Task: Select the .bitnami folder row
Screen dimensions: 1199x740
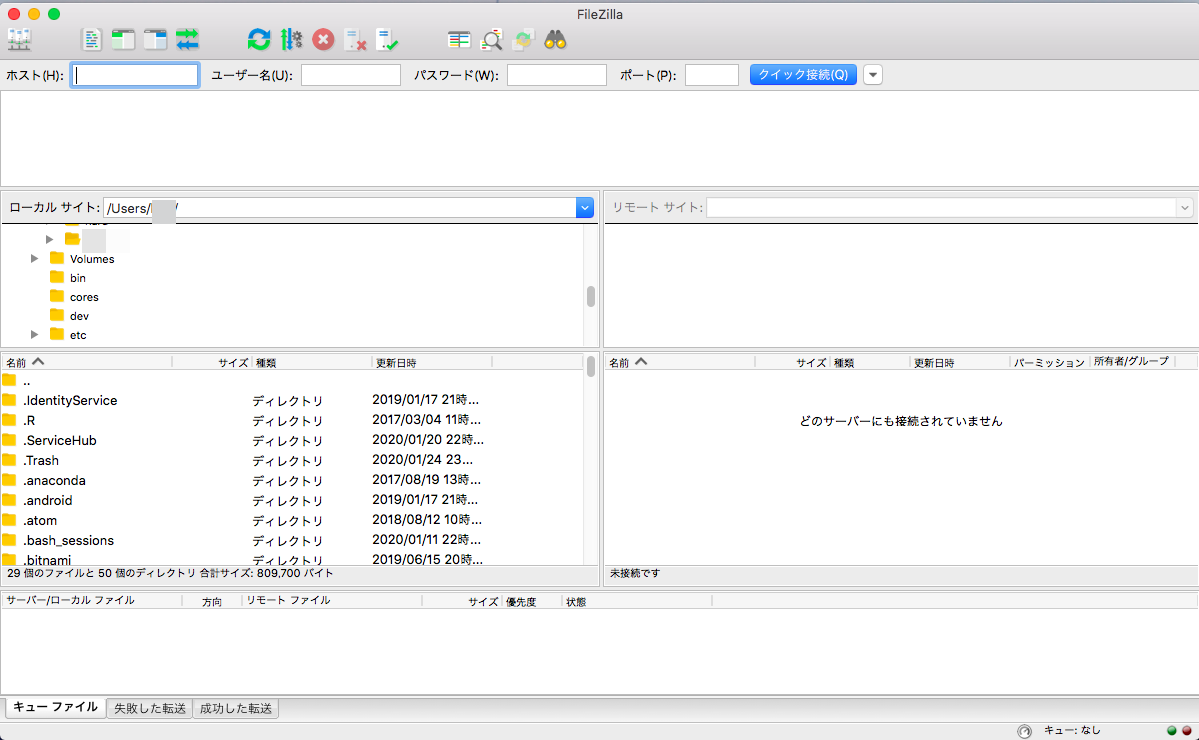Action: tap(292, 559)
